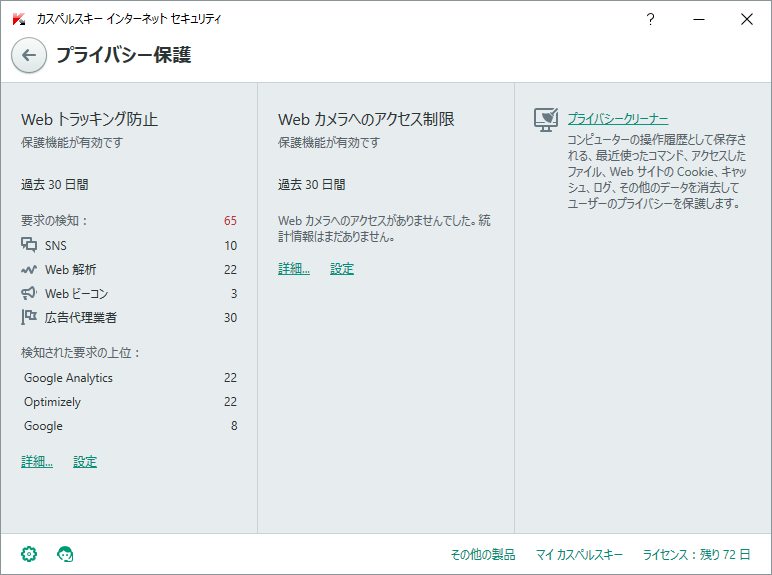Click the Web 解析 label
The height and width of the screenshot is (575, 772).
click(70, 269)
